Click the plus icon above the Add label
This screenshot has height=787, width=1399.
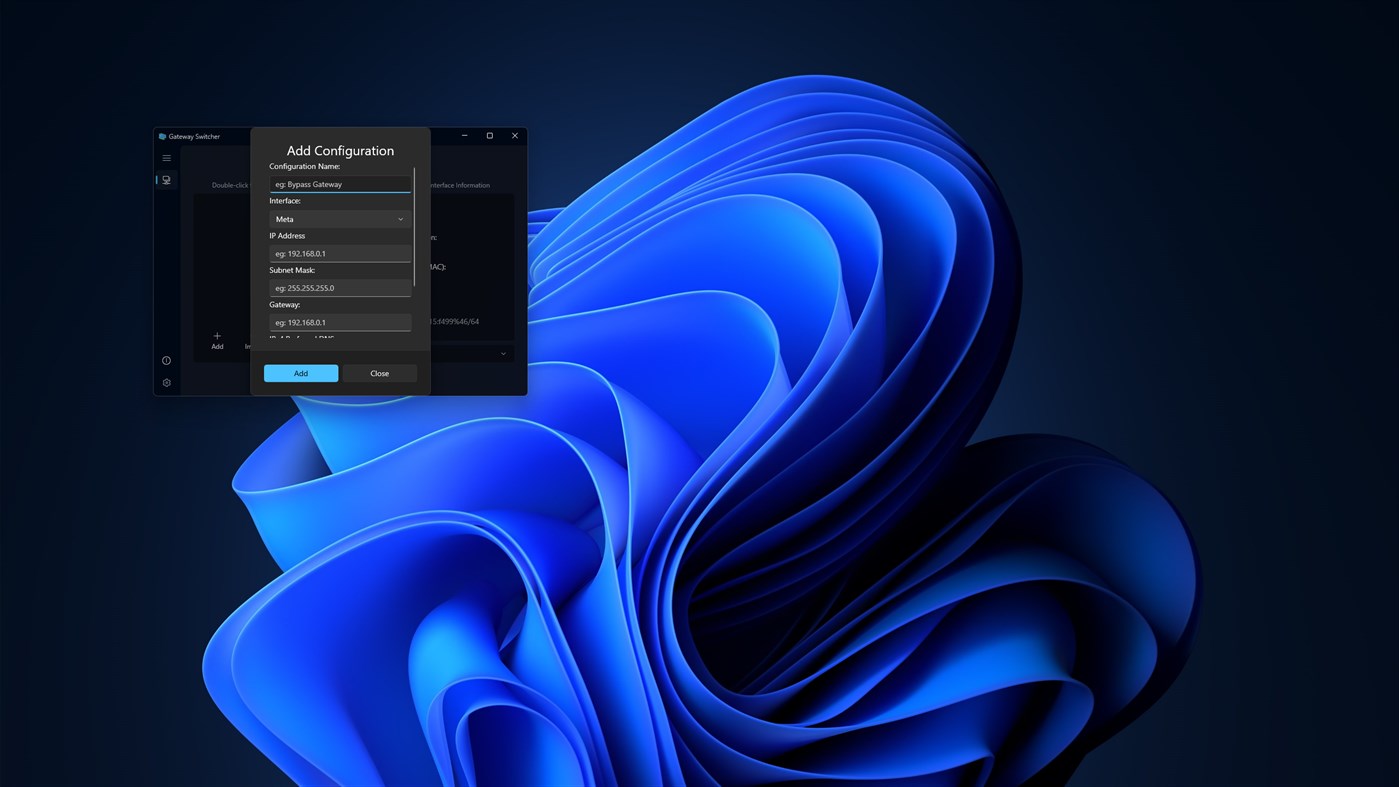217,336
